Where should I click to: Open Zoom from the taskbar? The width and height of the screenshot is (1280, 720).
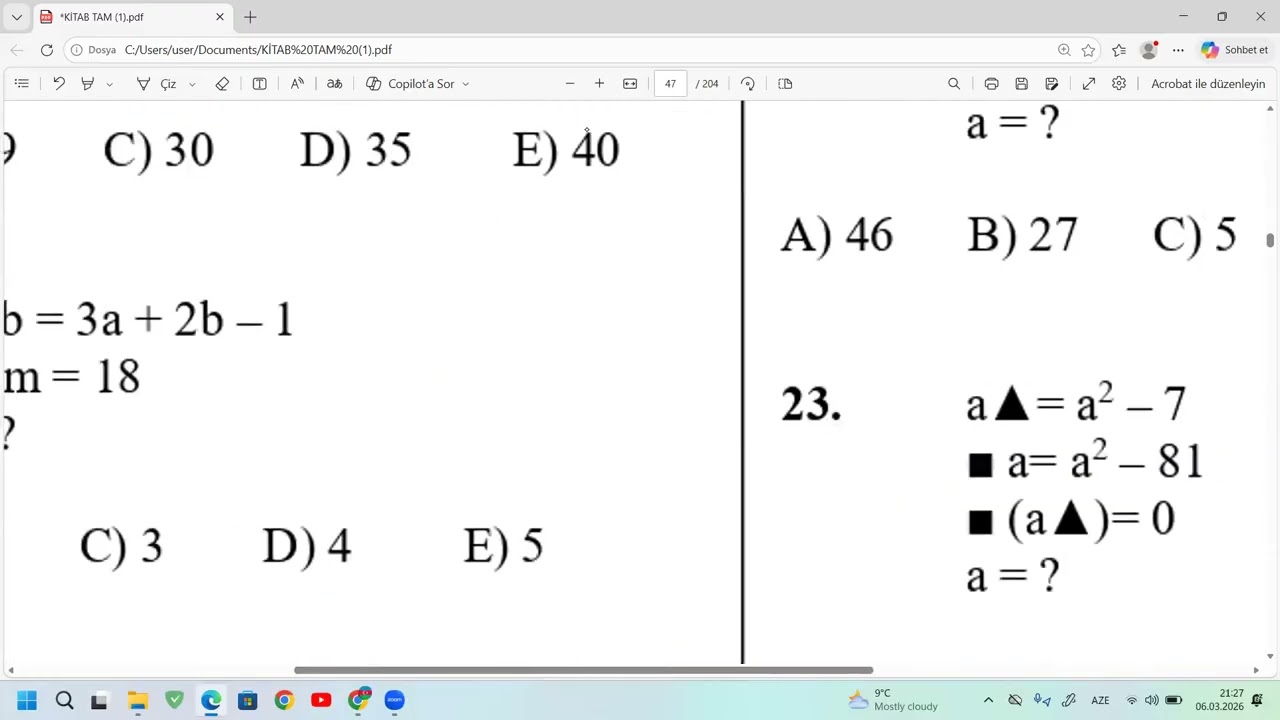(394, 700)
